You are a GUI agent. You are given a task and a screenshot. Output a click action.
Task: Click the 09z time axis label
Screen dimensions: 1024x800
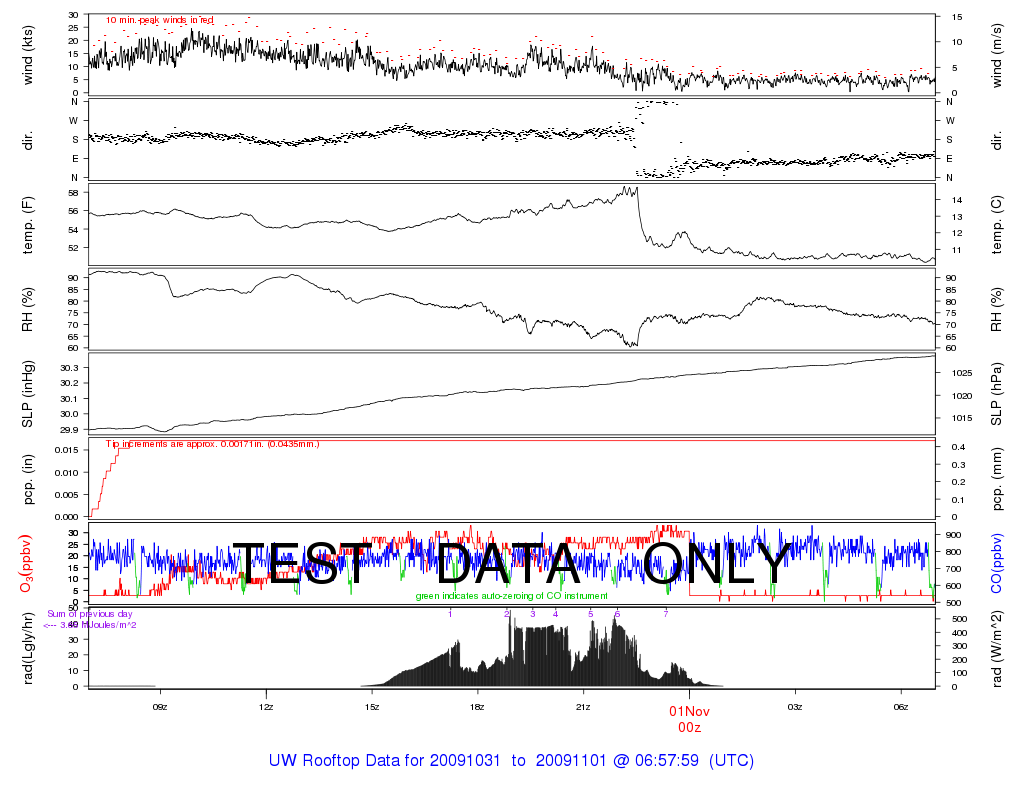coord(160,707)
